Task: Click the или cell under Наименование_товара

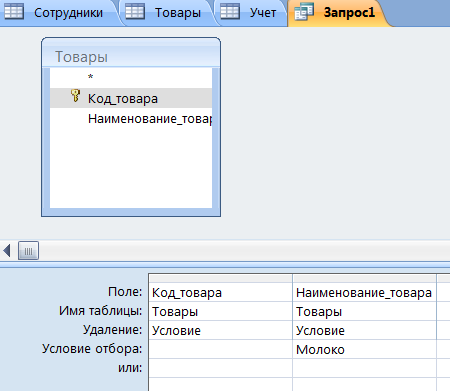Action: point(364,368)
